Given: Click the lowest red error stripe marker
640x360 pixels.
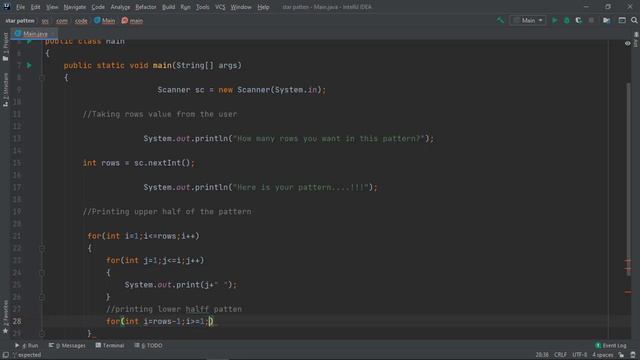Looking at the screenshot, I should (627, 292).
